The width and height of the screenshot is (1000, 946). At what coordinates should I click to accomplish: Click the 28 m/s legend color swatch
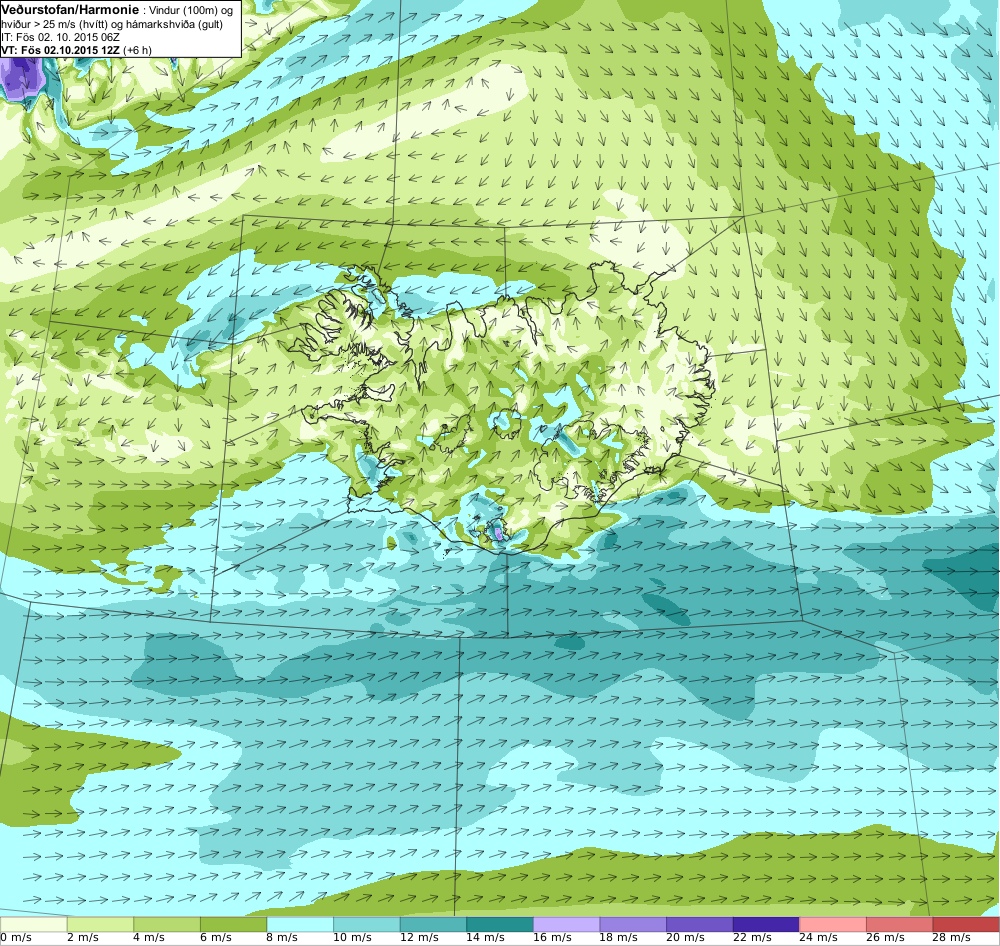pyautogui.click(x=966, y=924)
